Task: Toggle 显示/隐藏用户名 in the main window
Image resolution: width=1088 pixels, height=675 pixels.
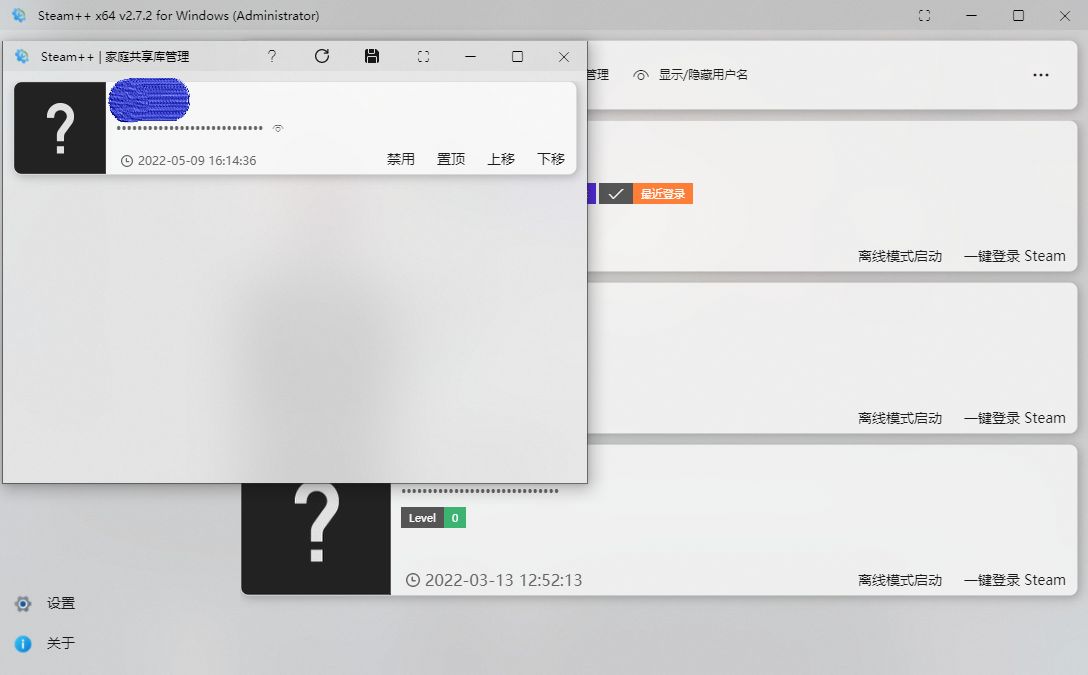Action: (x=690, y=75)
